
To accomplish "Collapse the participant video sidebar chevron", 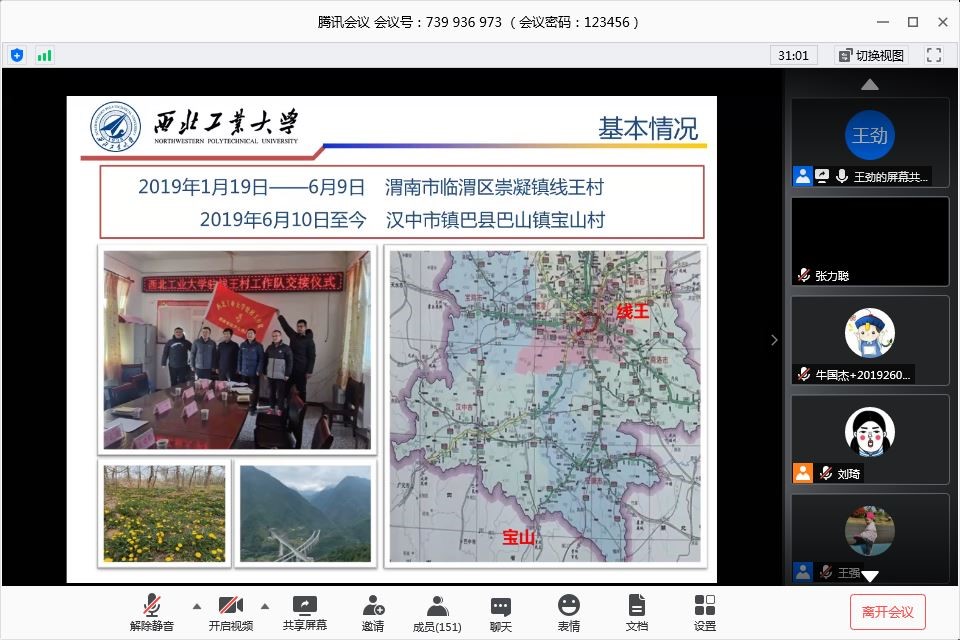I will point(774,340).
